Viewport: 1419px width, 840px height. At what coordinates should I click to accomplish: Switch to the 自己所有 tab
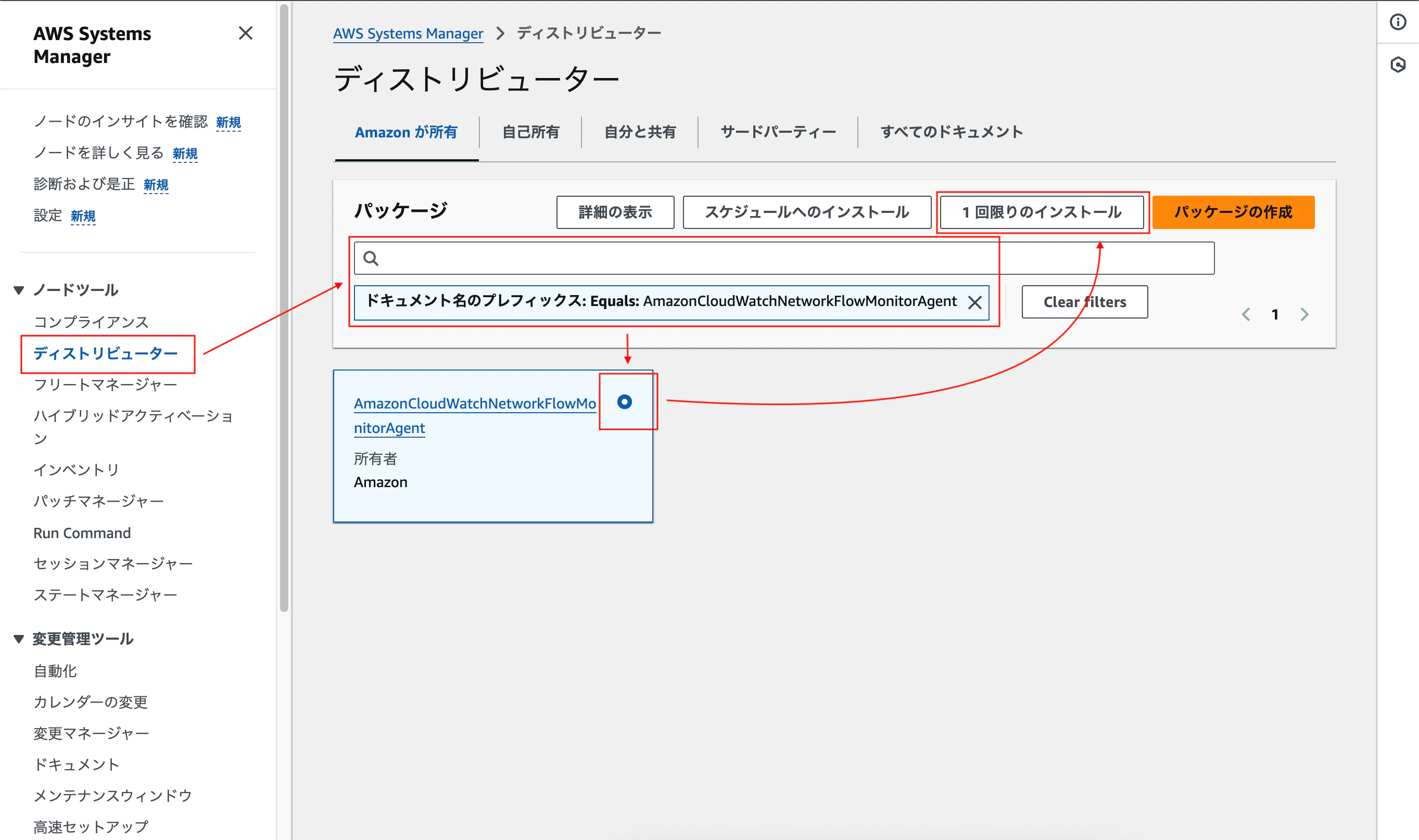coord(530,132)
